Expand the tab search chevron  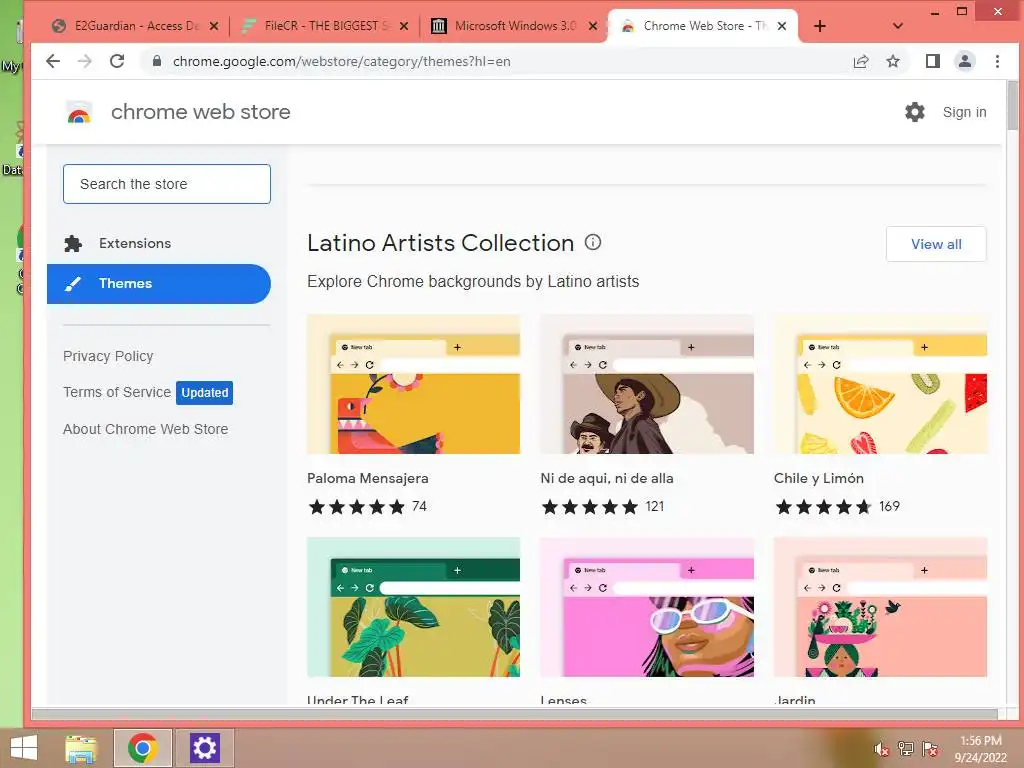click(897, 26)
